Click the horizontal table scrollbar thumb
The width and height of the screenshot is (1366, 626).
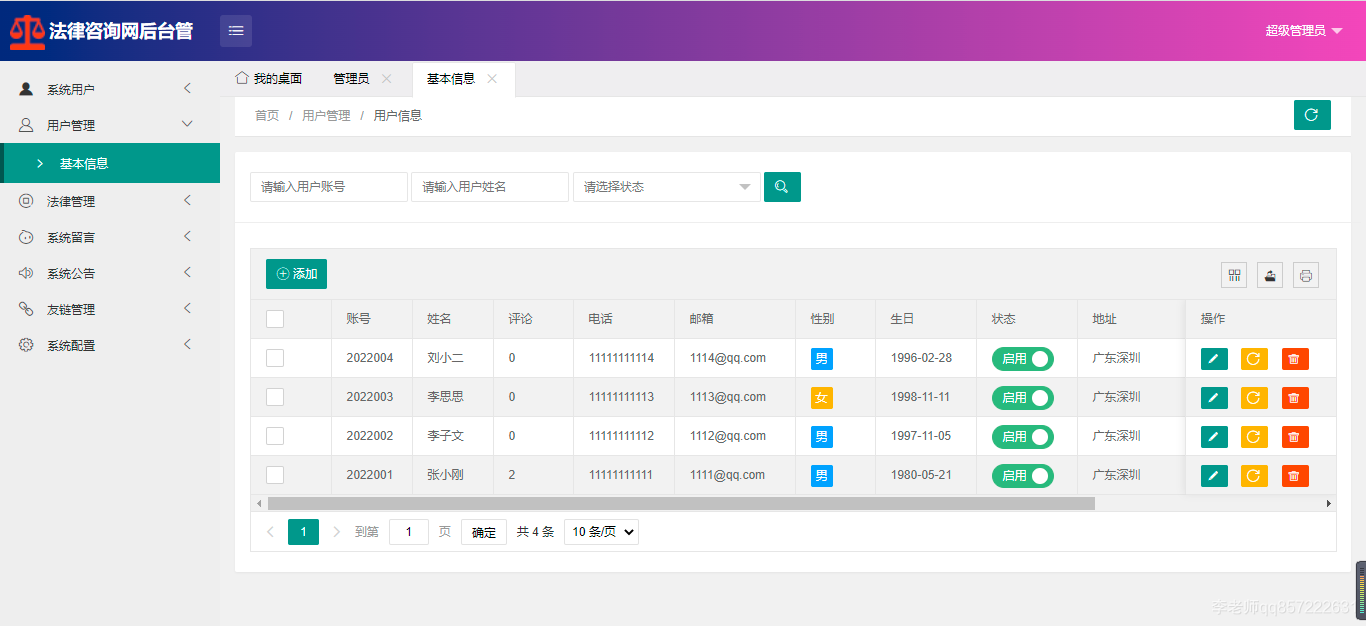click(x=681, y=503)
